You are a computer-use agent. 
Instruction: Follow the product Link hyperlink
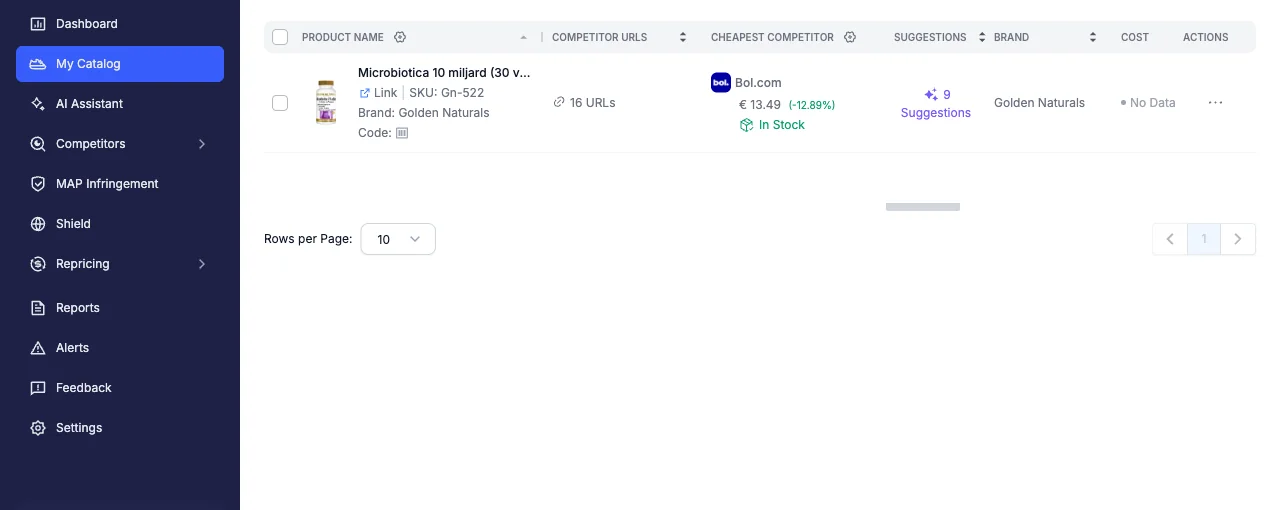coord(385,93)
